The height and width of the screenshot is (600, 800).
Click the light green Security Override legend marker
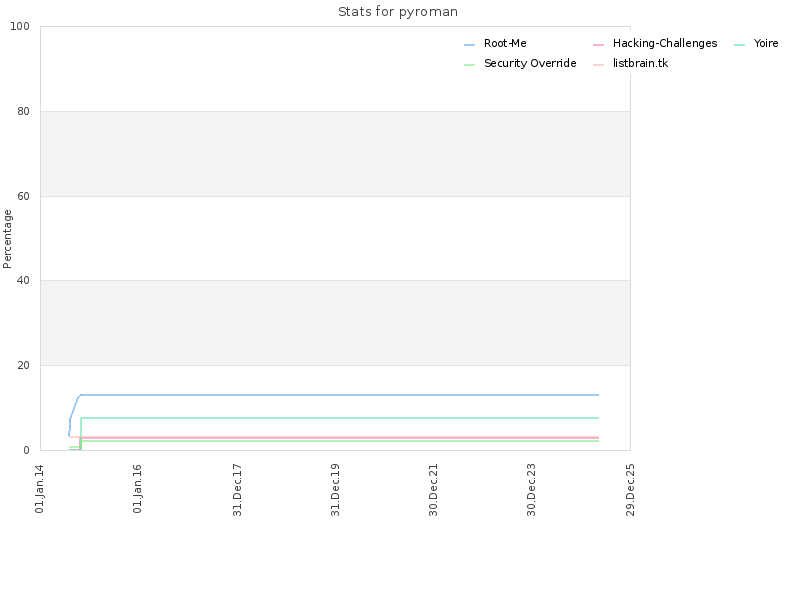click(469, 65)
